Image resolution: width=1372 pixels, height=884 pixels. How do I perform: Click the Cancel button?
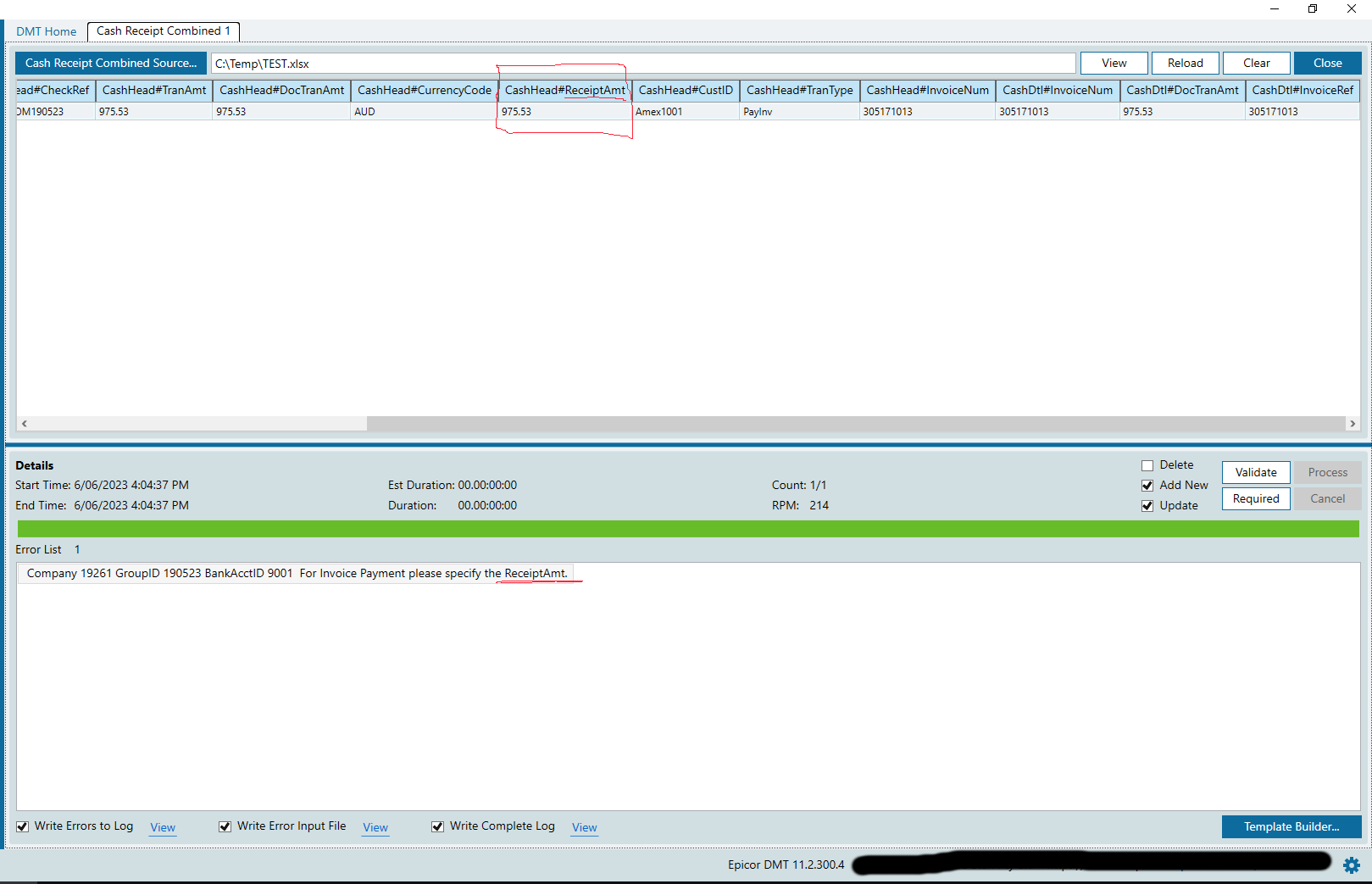point(1327,498)
